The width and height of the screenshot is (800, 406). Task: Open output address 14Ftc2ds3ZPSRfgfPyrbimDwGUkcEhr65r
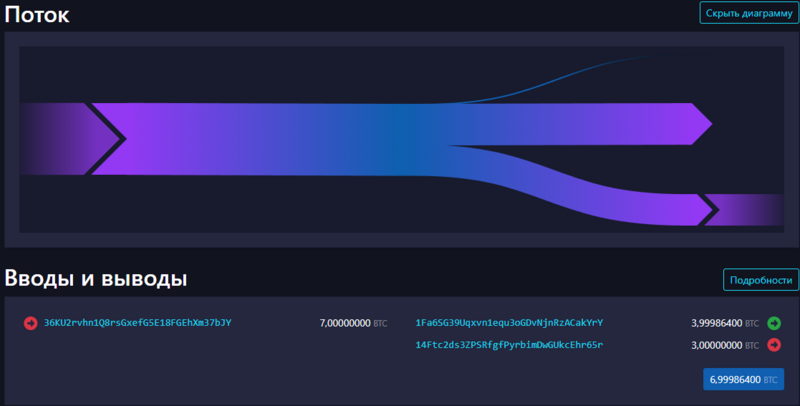[509, 345]
